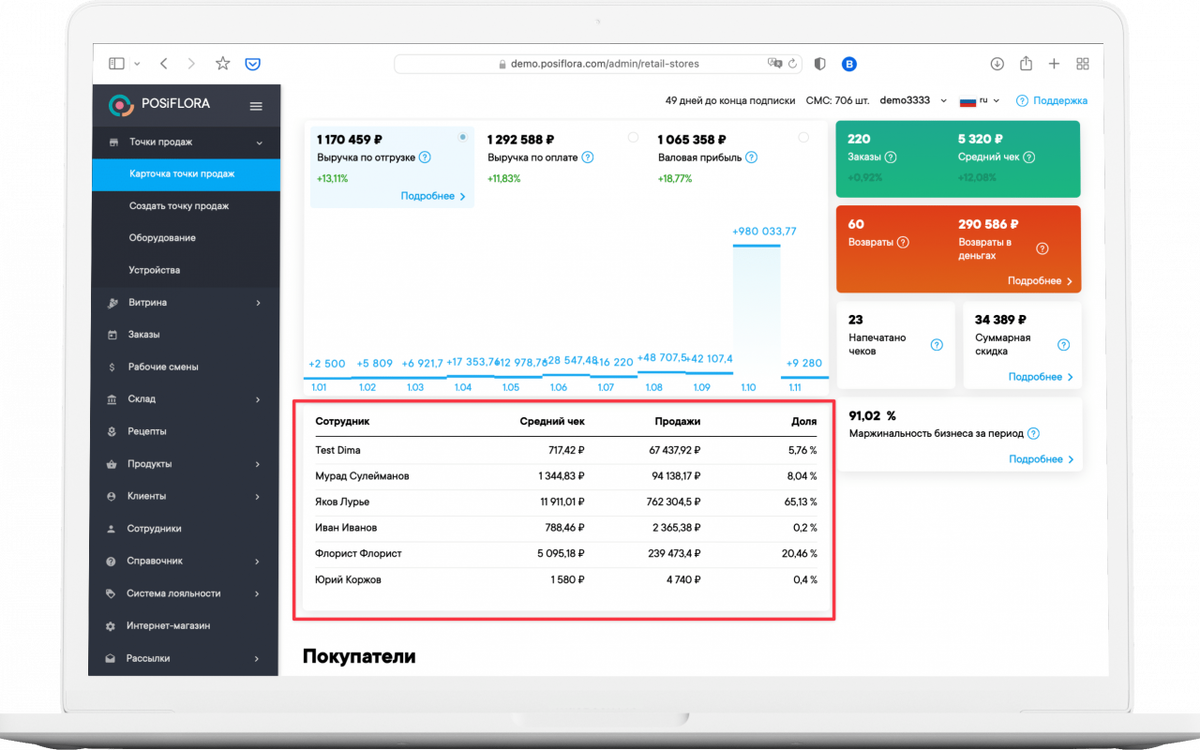Click Подробнее on the orange Возвраты card
The width and height of the screenshot is (1200, 750).
1040,281
